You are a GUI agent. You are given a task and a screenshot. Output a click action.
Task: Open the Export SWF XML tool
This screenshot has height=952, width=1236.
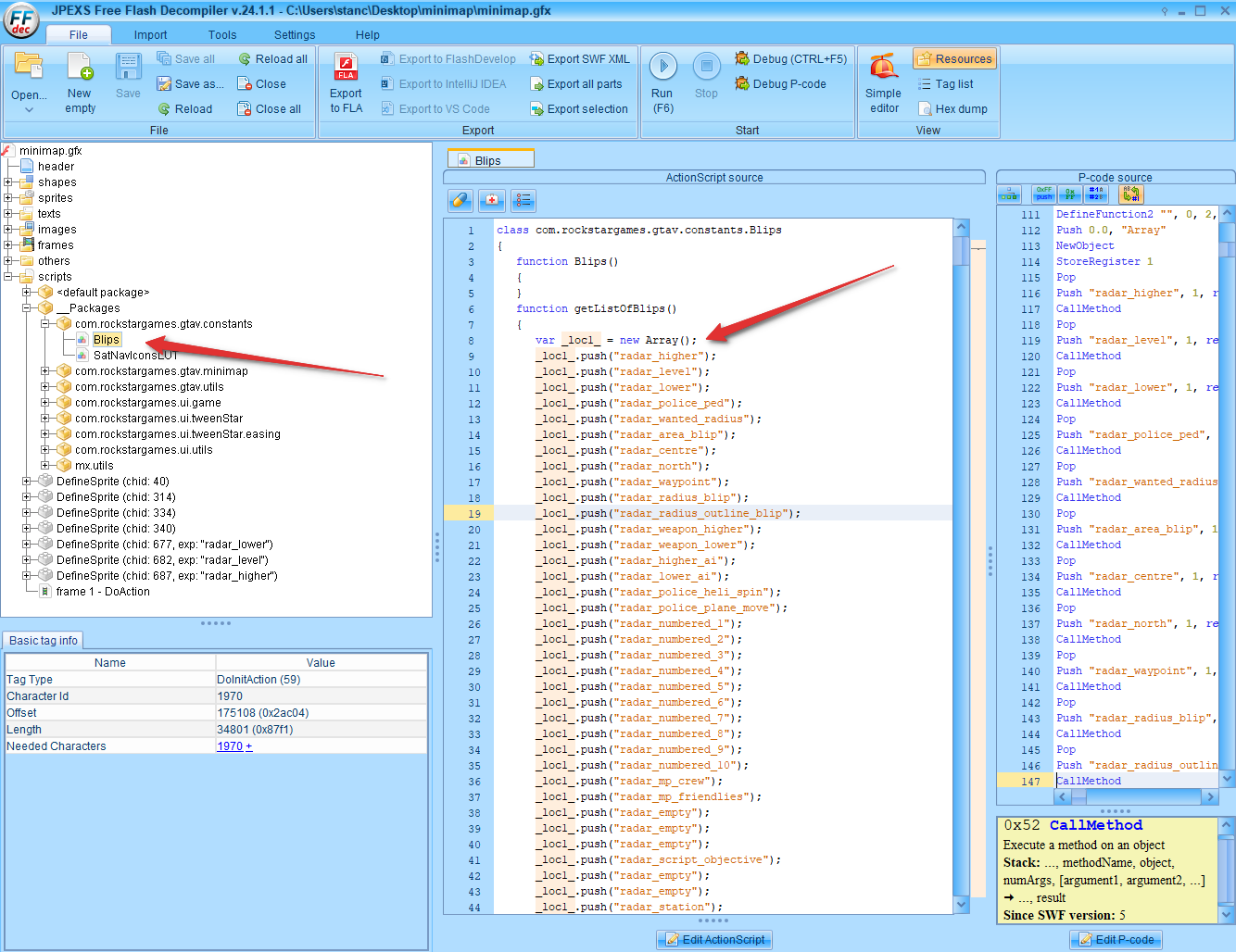(x=580, y=58)
